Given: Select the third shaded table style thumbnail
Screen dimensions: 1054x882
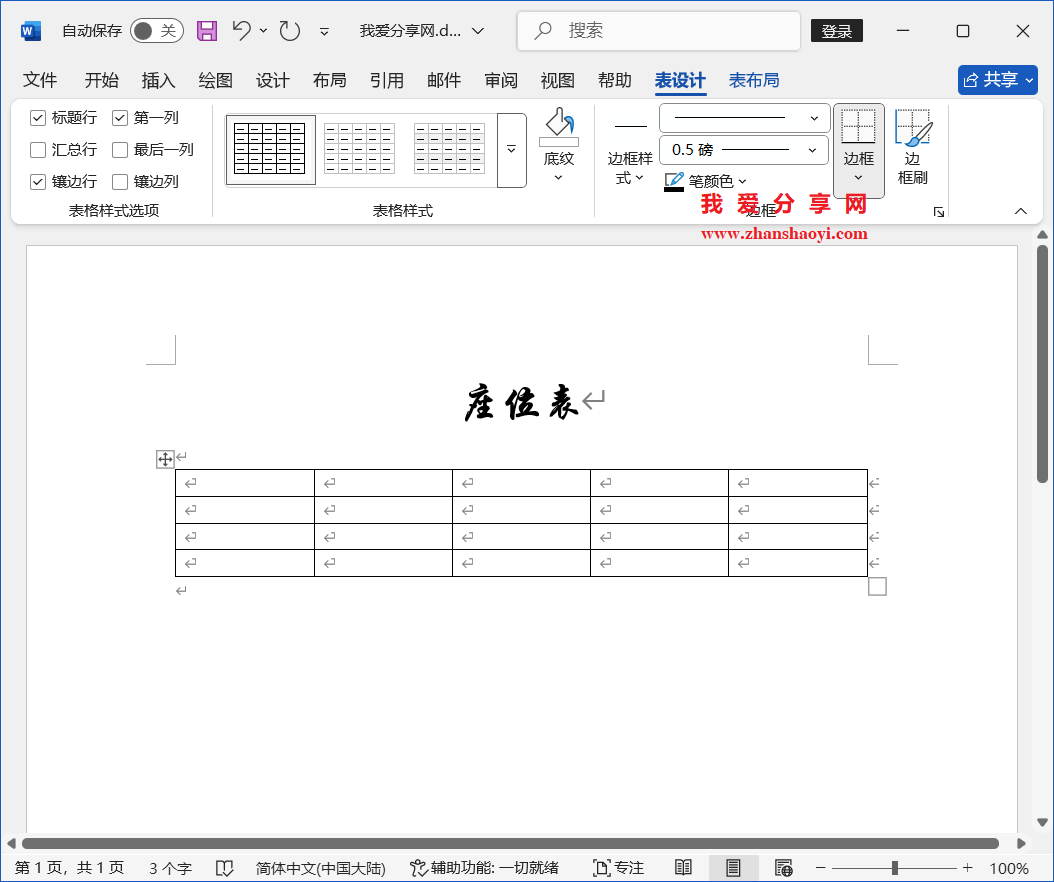Looking at the screenshot, I should tap(449, 149).
